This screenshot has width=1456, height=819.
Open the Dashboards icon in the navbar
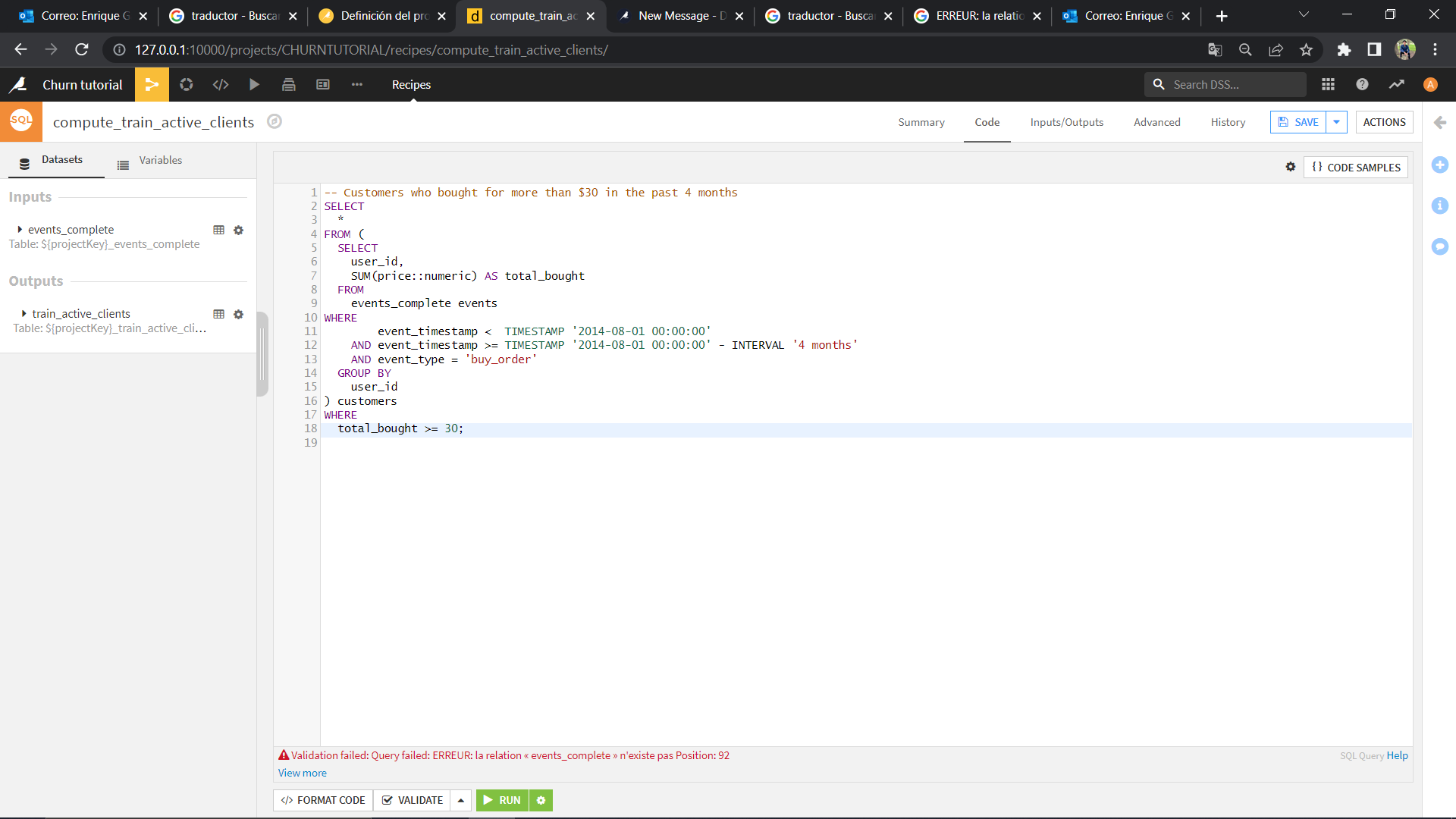[323, 85]
